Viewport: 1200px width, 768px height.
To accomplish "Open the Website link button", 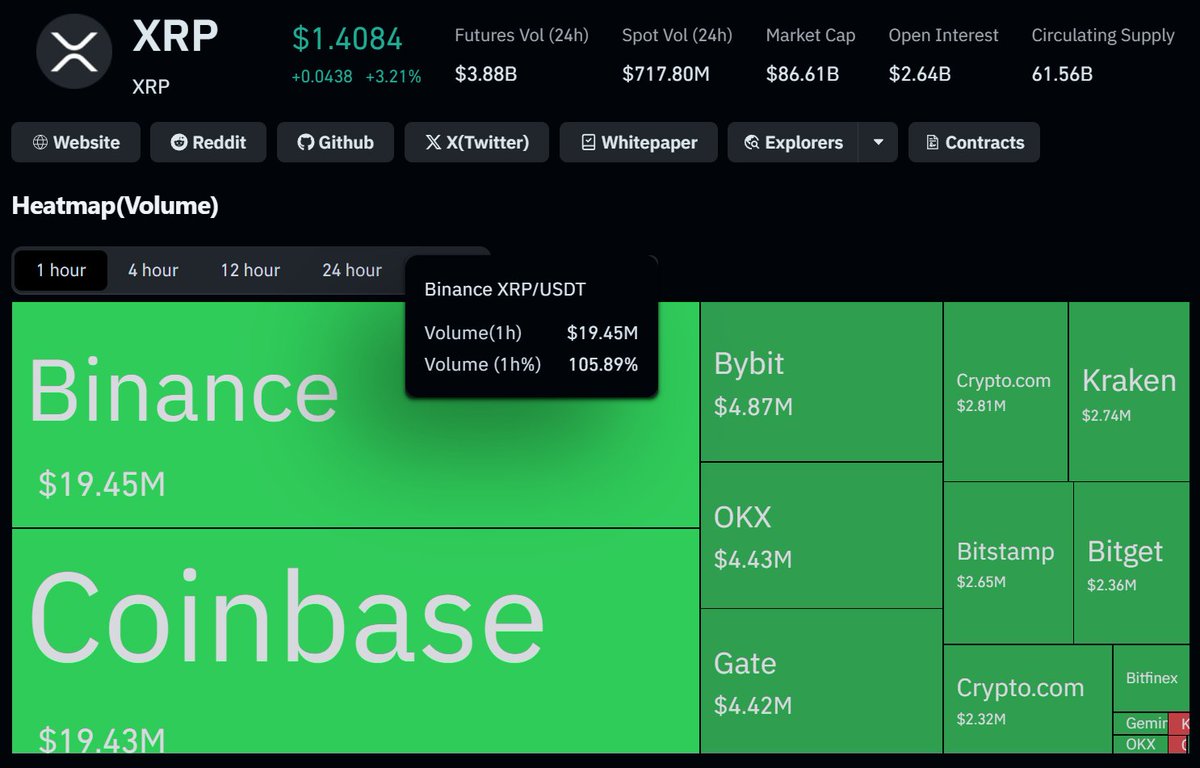I will pos(76,142).
